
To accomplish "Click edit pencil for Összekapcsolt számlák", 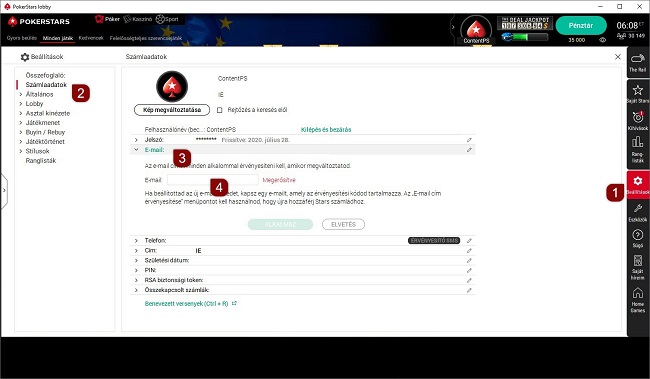I will (x=469, y=290).
